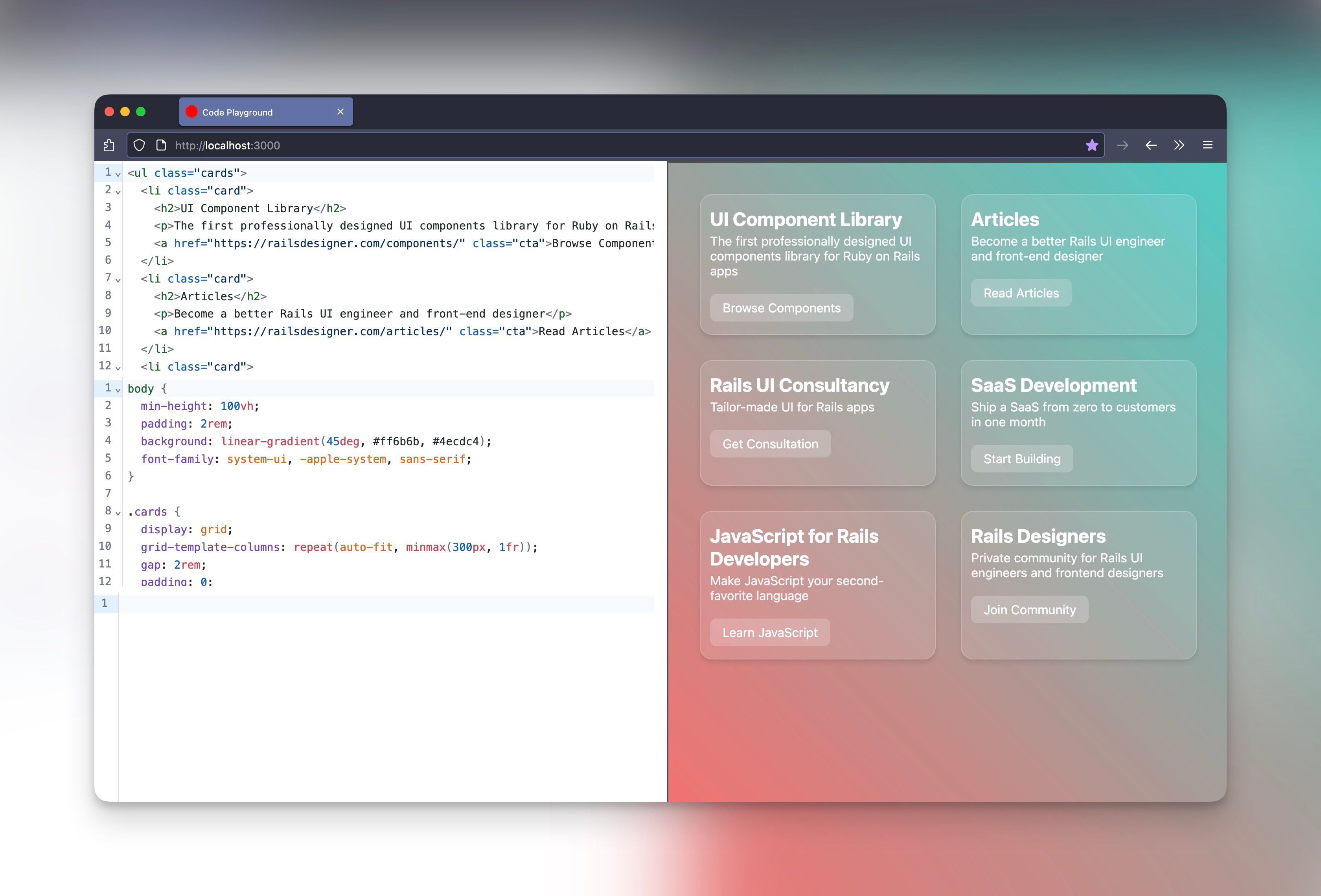Click the Start Building button

[x=1022, y=459]
